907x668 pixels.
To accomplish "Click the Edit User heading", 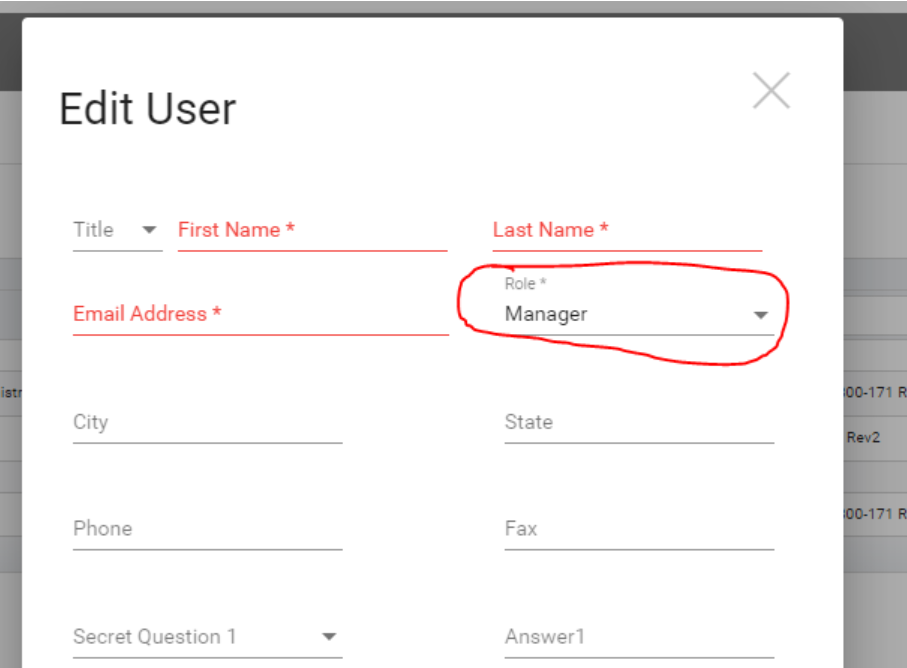I will pyautogui.click(x=148, y=108).
